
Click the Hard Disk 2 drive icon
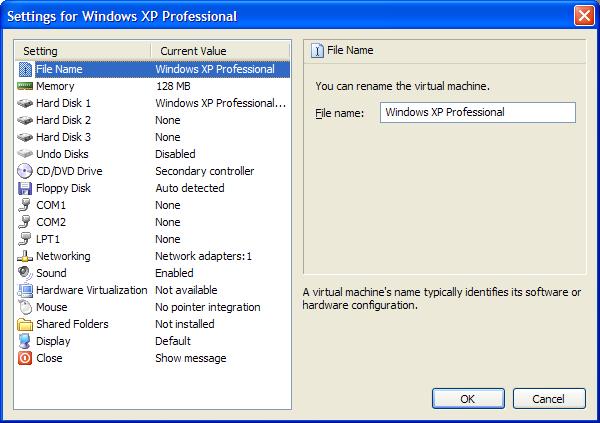click(x=25, y=120)
